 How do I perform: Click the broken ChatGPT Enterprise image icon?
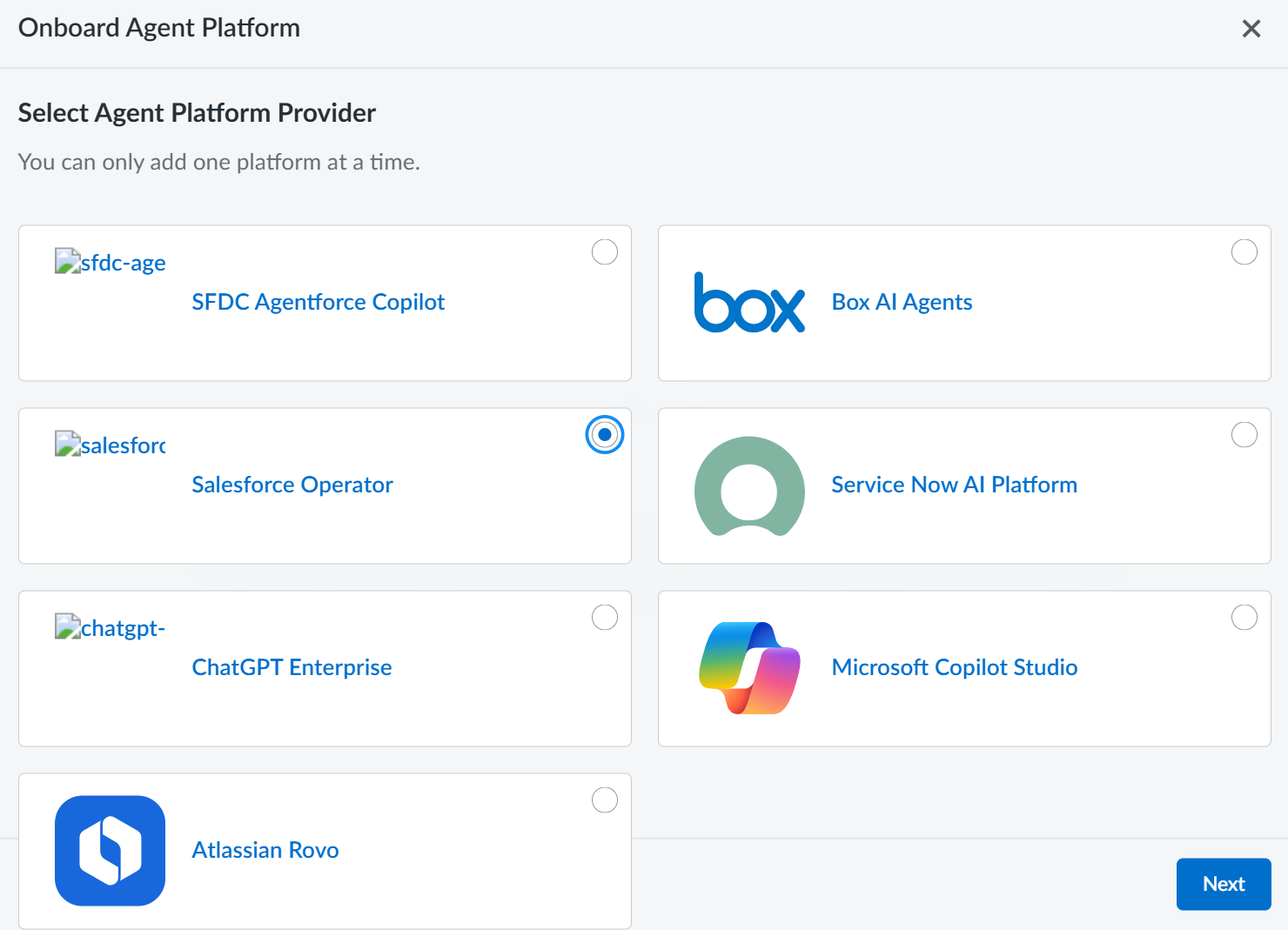click(x=68, y=626)
